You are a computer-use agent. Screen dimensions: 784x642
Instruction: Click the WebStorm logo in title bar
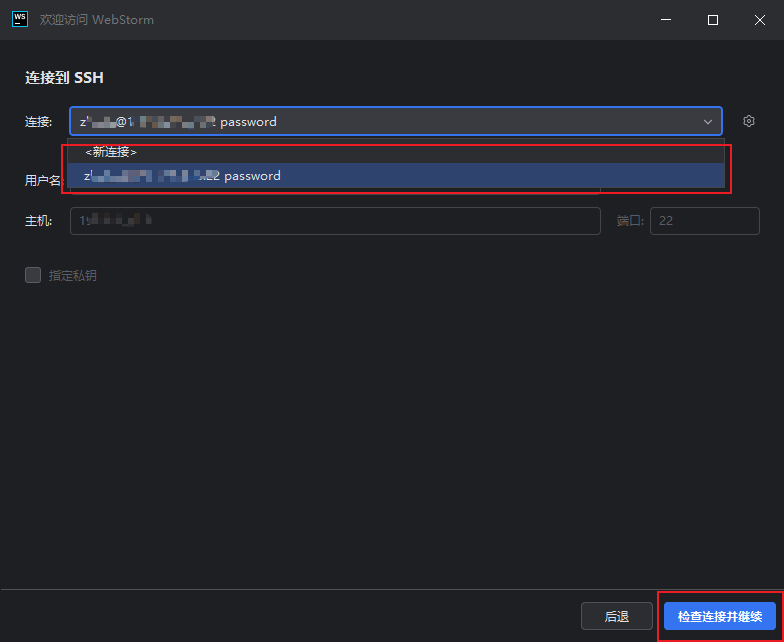[x=19, y=19]
